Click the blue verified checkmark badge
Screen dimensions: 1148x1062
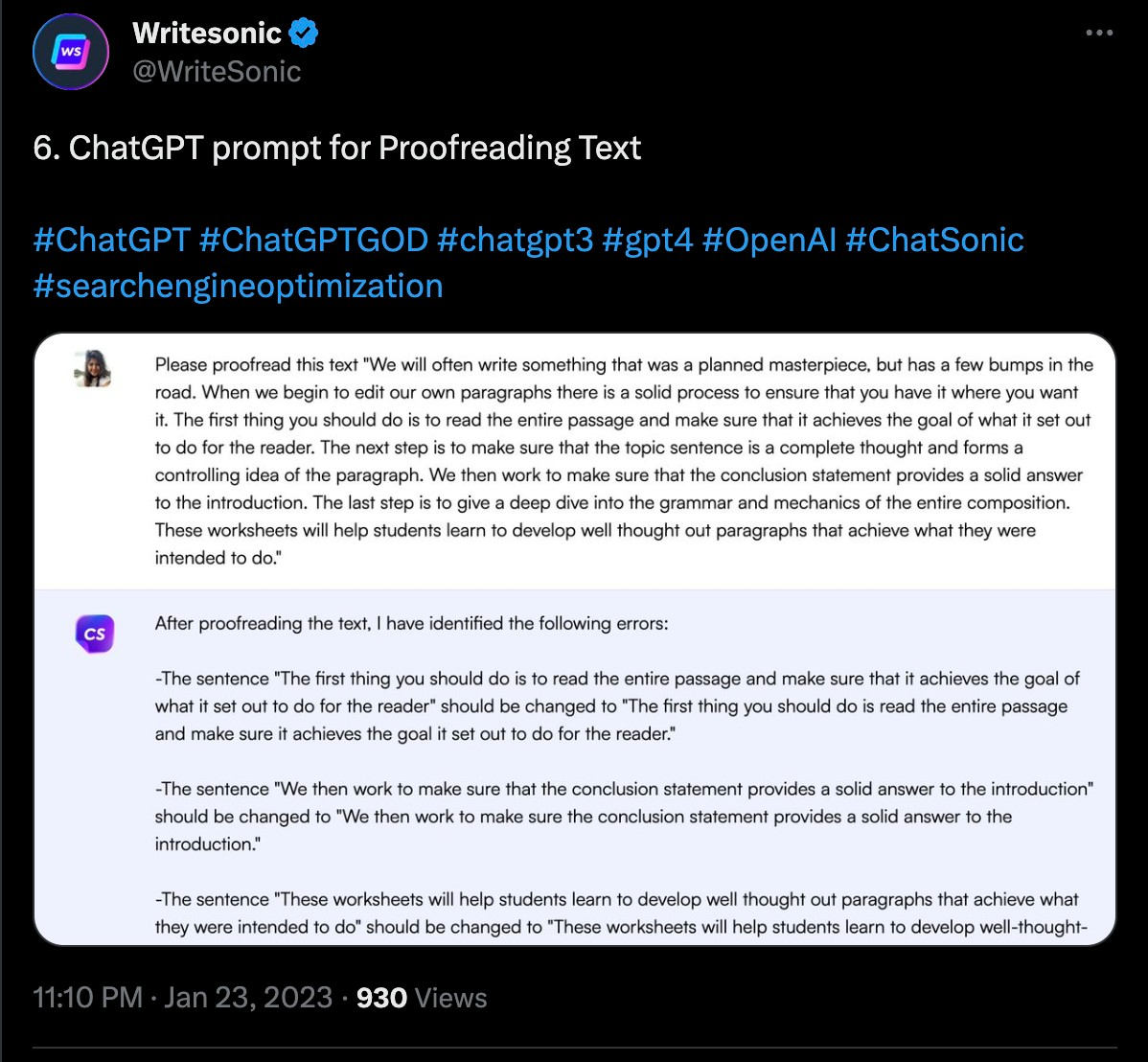[304, 34]
